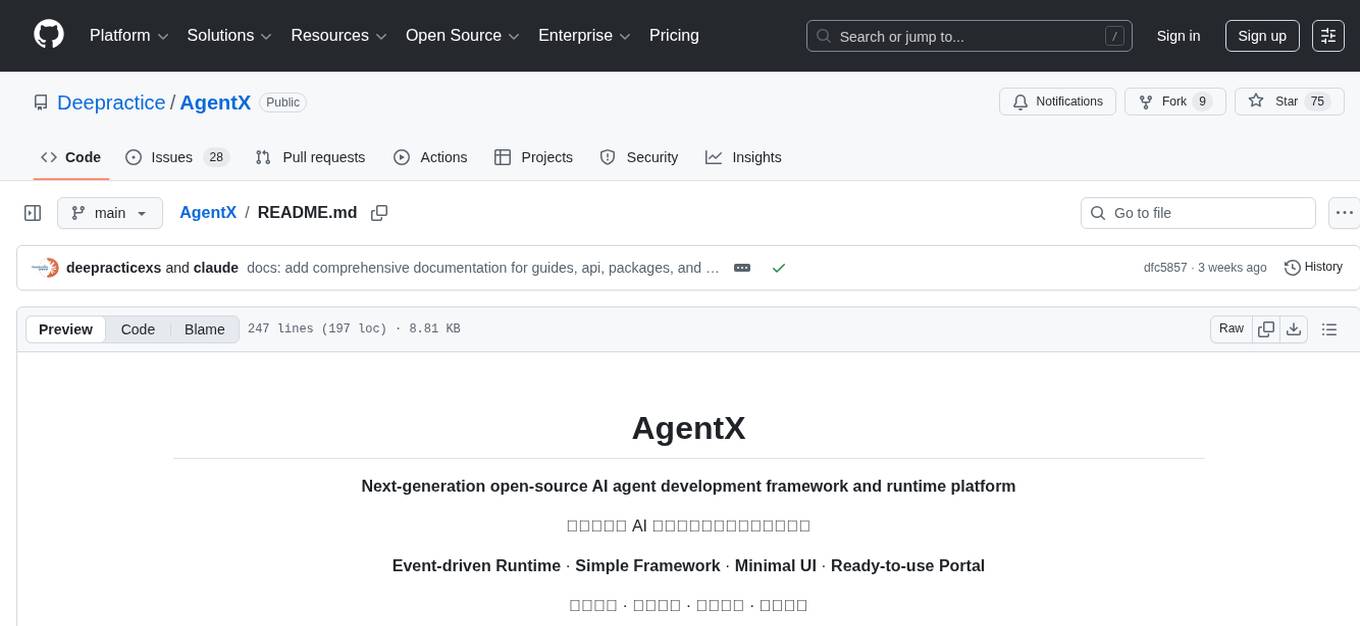Copy raw file contents icon
Screen dimensions: 1360x626
pyautogui.click(x=1266, y=328)
